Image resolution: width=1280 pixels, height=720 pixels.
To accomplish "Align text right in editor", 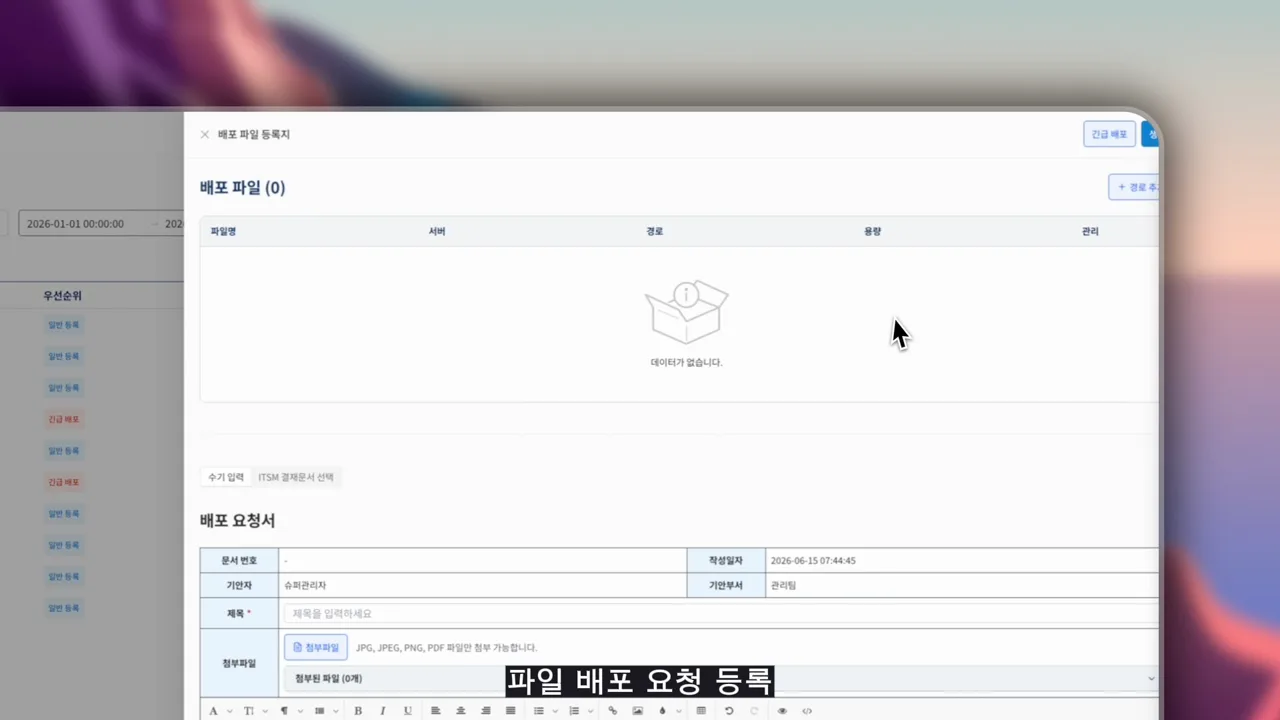I will [486, 711].
